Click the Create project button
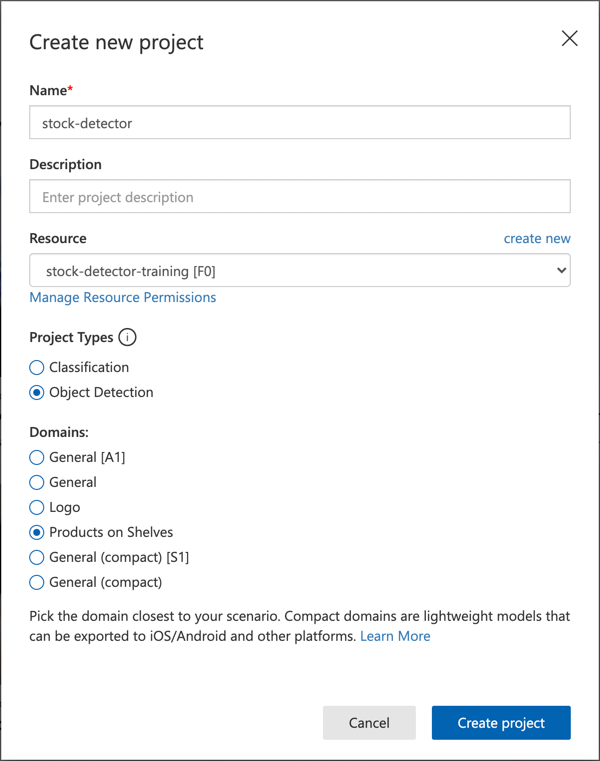 (x=501, y=723)
